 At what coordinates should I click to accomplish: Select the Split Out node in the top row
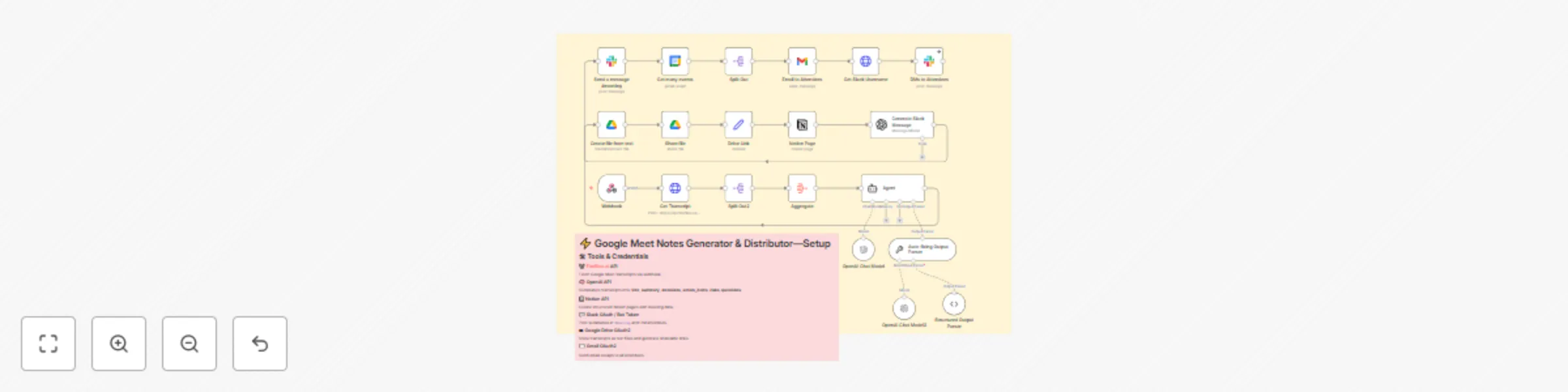[738, 61]
